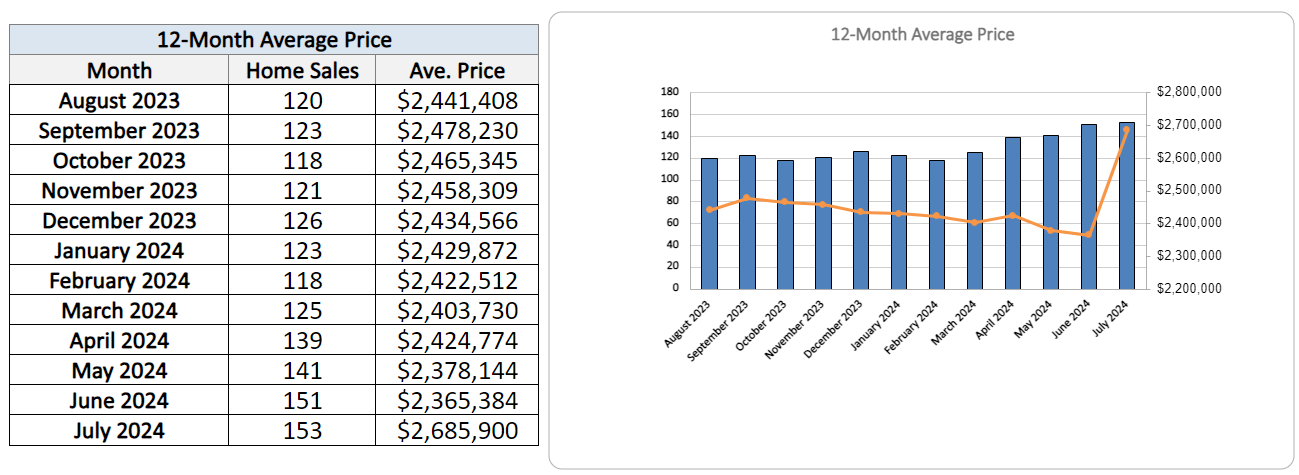This screenshot has width=1299, height=475.
Task: Click the December 2023 blue bar
Action: pos(861,220)
